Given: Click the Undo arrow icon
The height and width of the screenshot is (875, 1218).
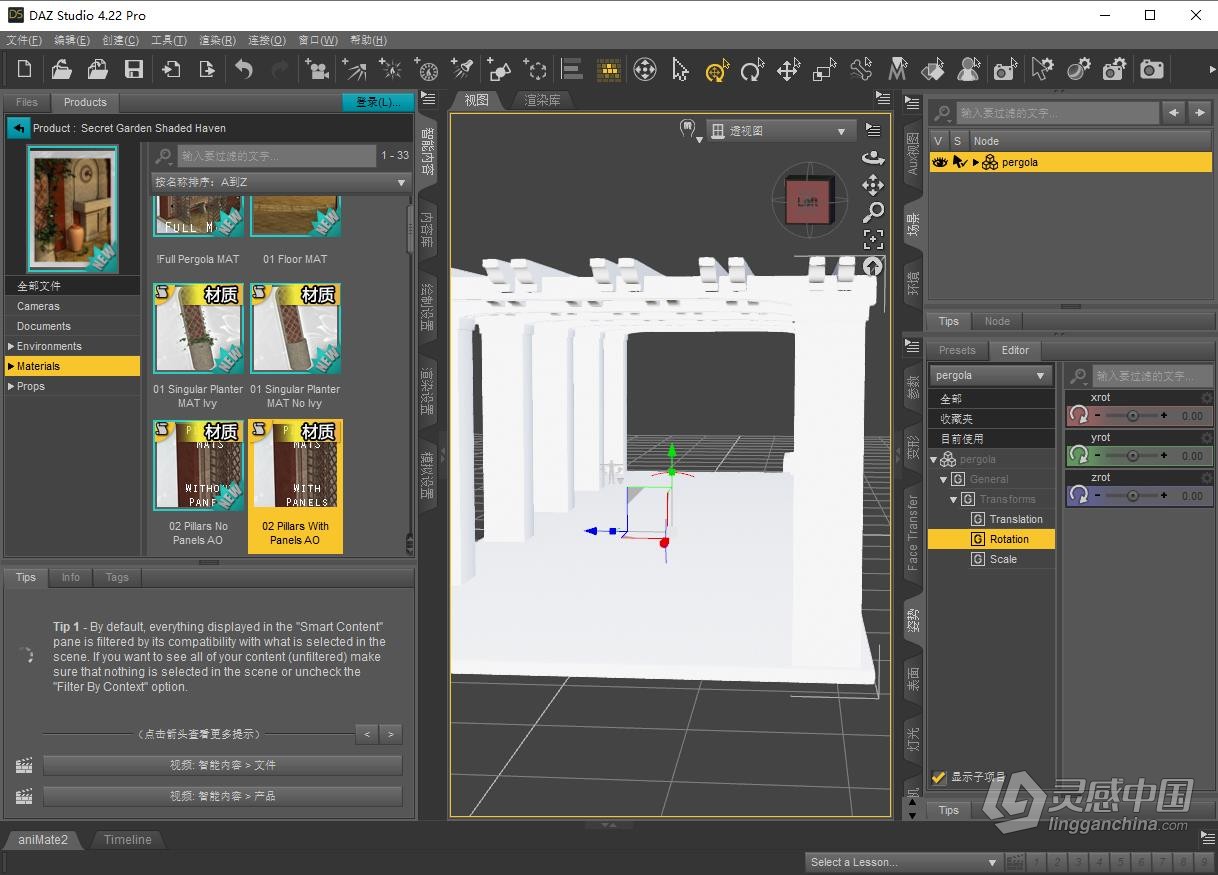Looking at the screenshot, I should tap(243, 70).
